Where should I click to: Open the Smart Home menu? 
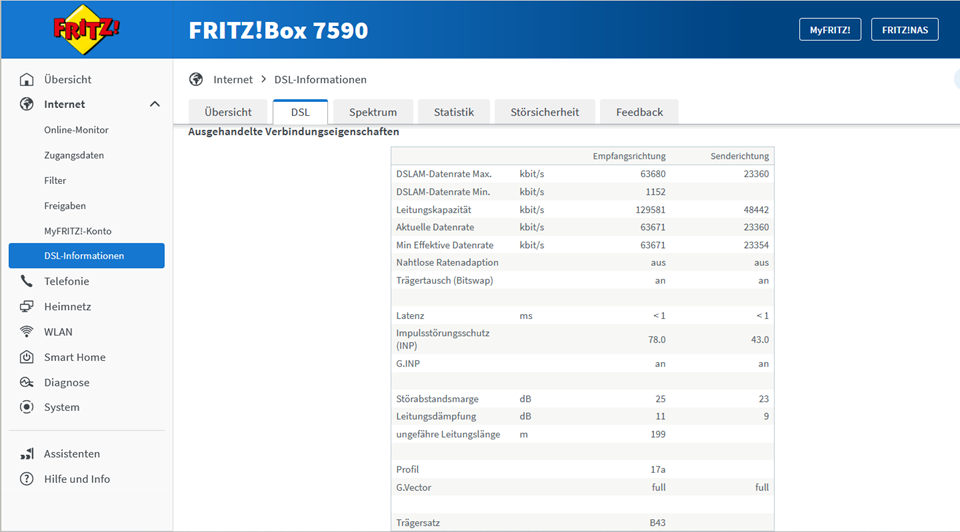tap(75, 357)
